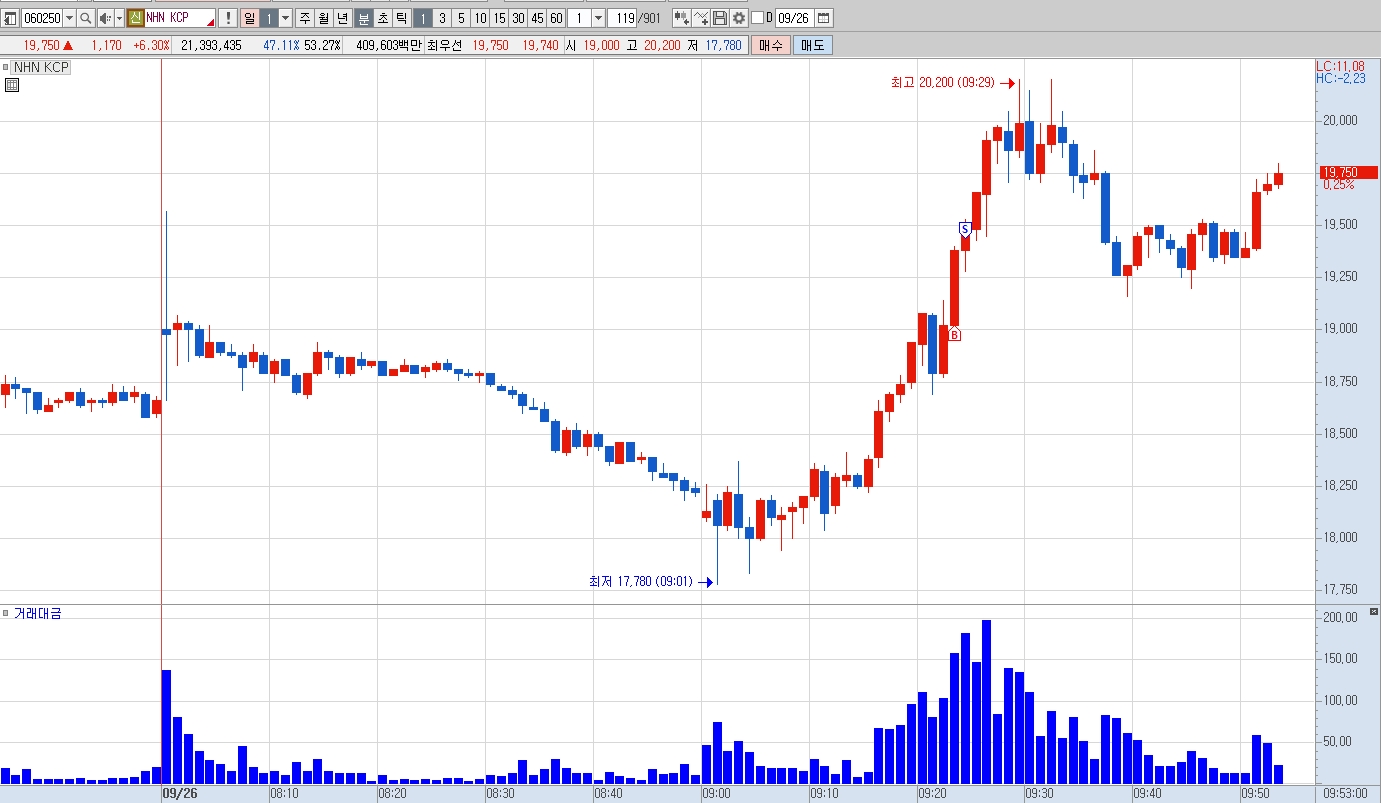Viewport: 1381px width, 803px height.
Task: Click the 매수 buy button
Action: coord(771,45)
